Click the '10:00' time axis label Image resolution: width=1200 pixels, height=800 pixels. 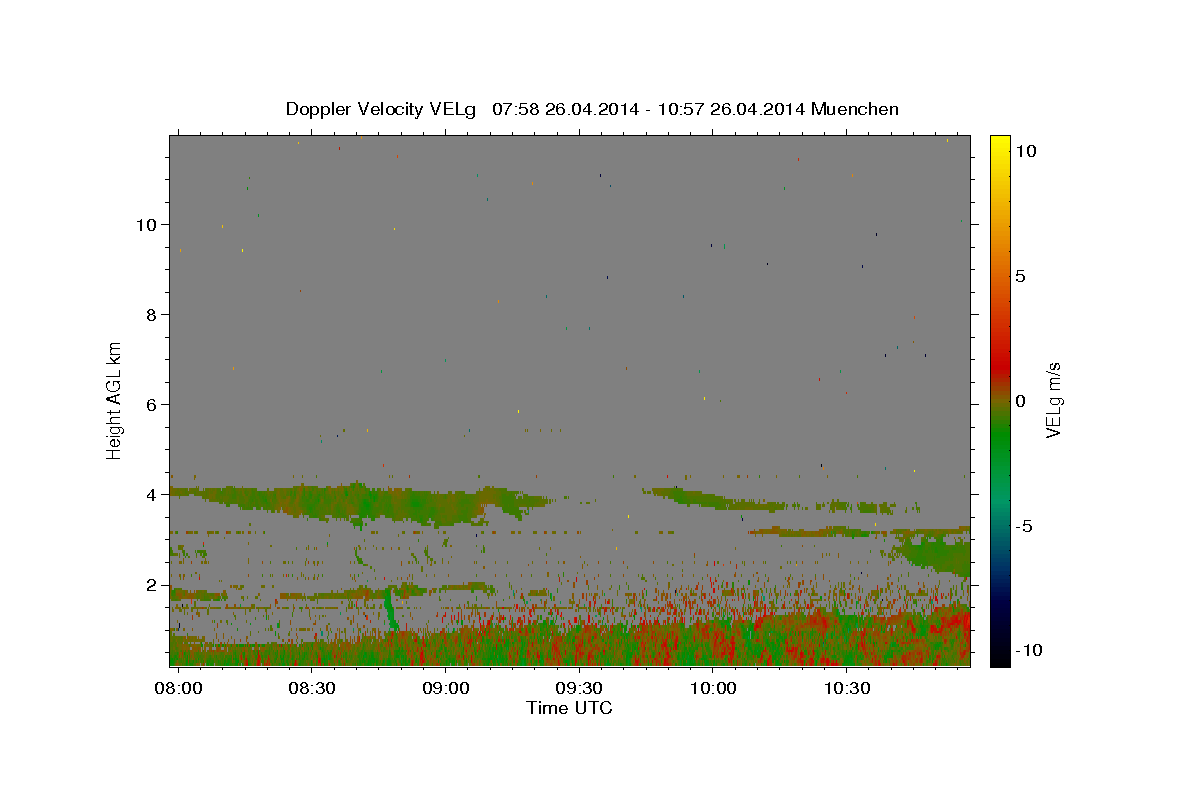click(x=712, y=689)
